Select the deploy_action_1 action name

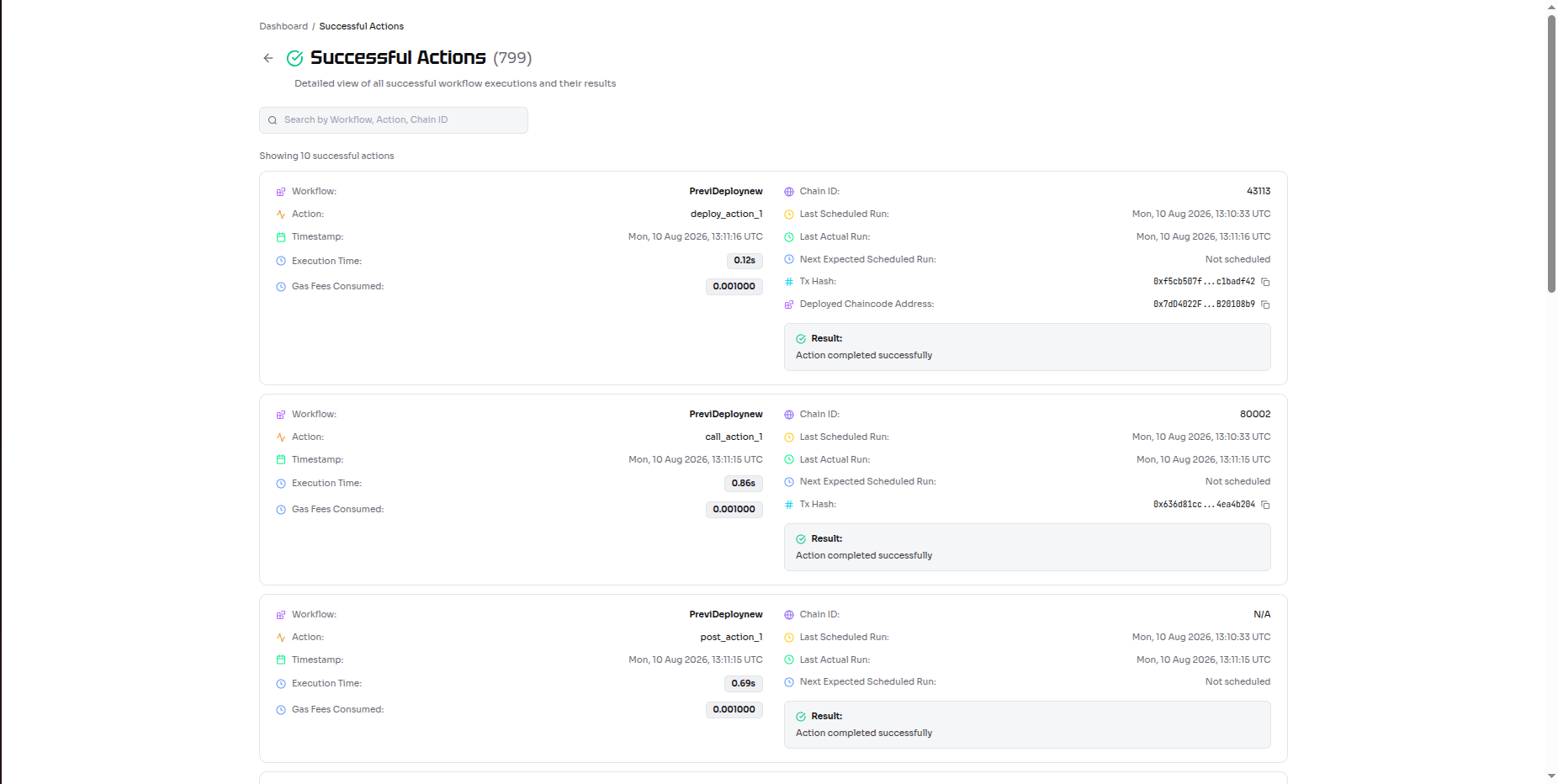(726, 214)
